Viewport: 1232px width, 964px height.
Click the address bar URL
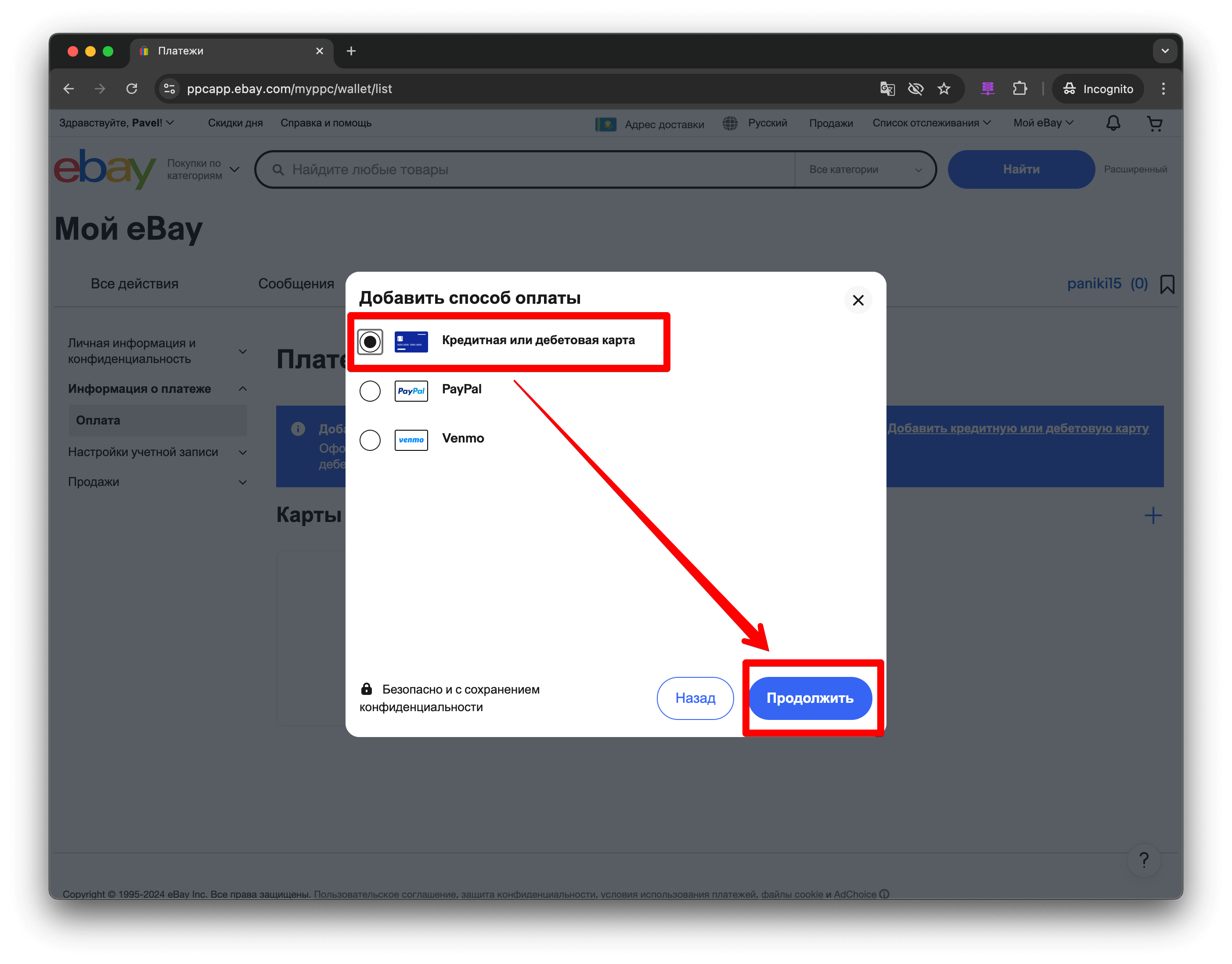(x=289, y=89)
